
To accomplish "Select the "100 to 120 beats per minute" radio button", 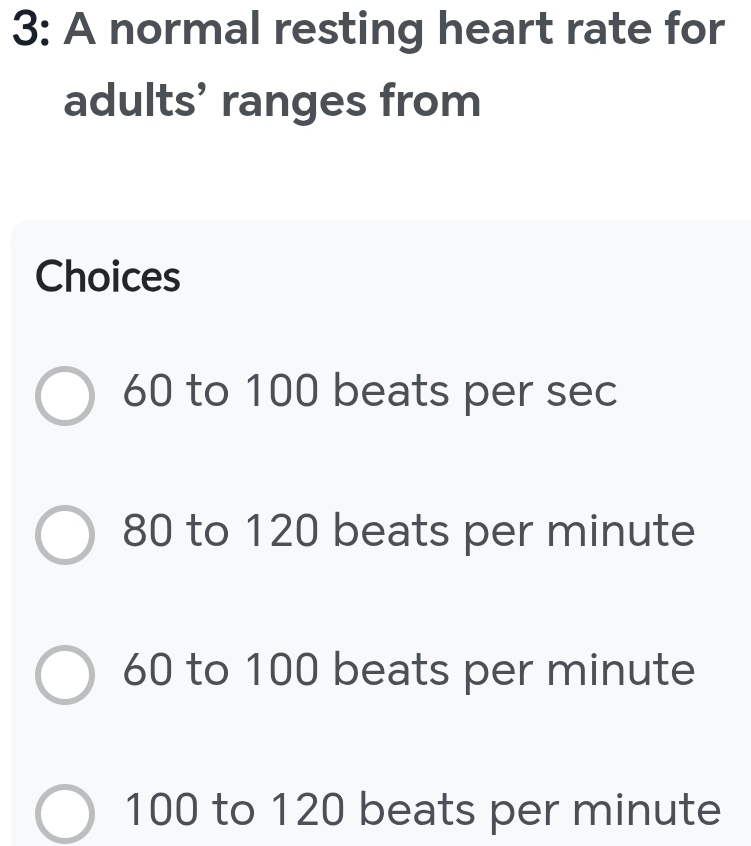I will 64,814.
